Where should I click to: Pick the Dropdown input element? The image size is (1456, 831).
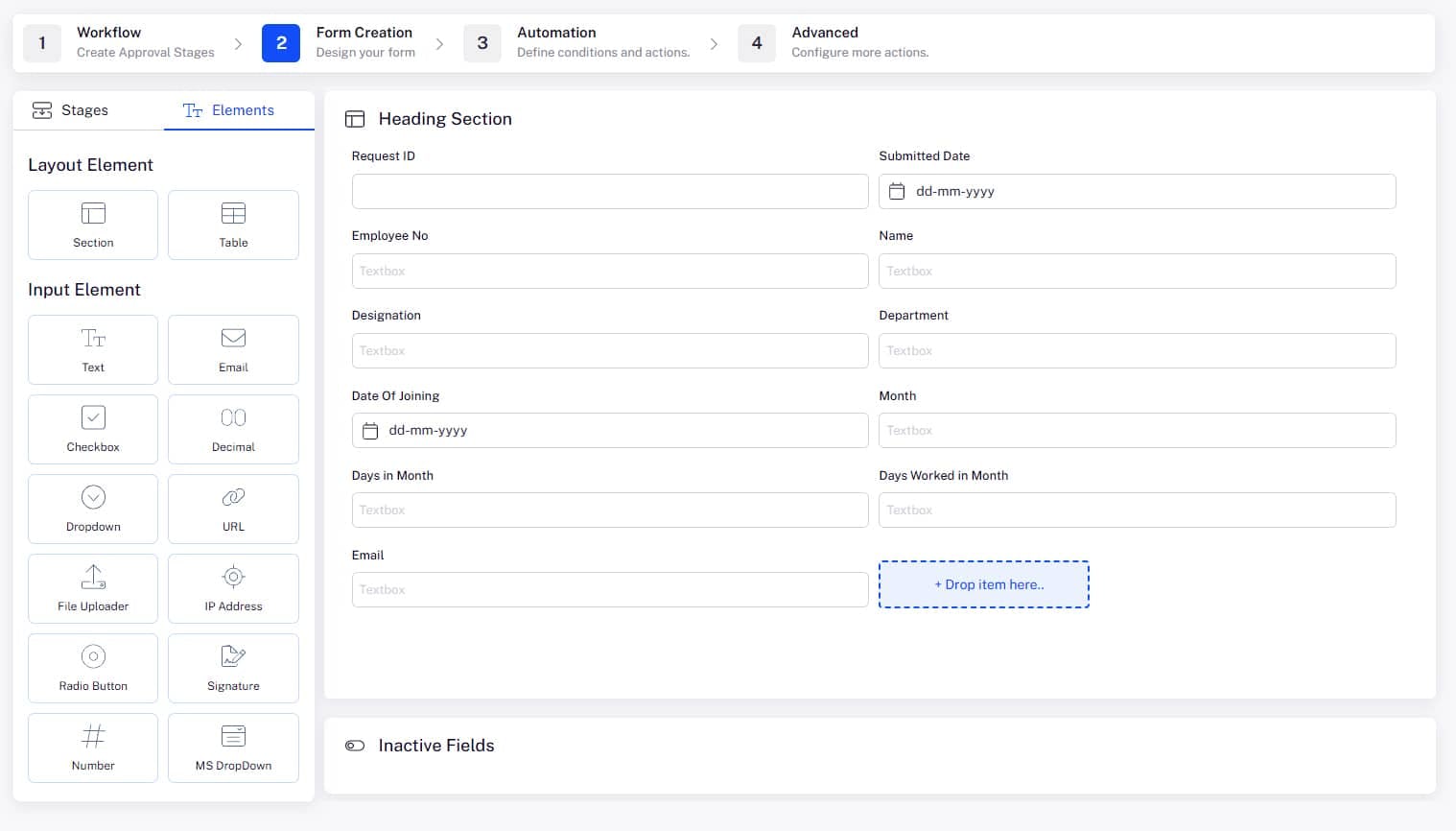click(x=92, y=509)
